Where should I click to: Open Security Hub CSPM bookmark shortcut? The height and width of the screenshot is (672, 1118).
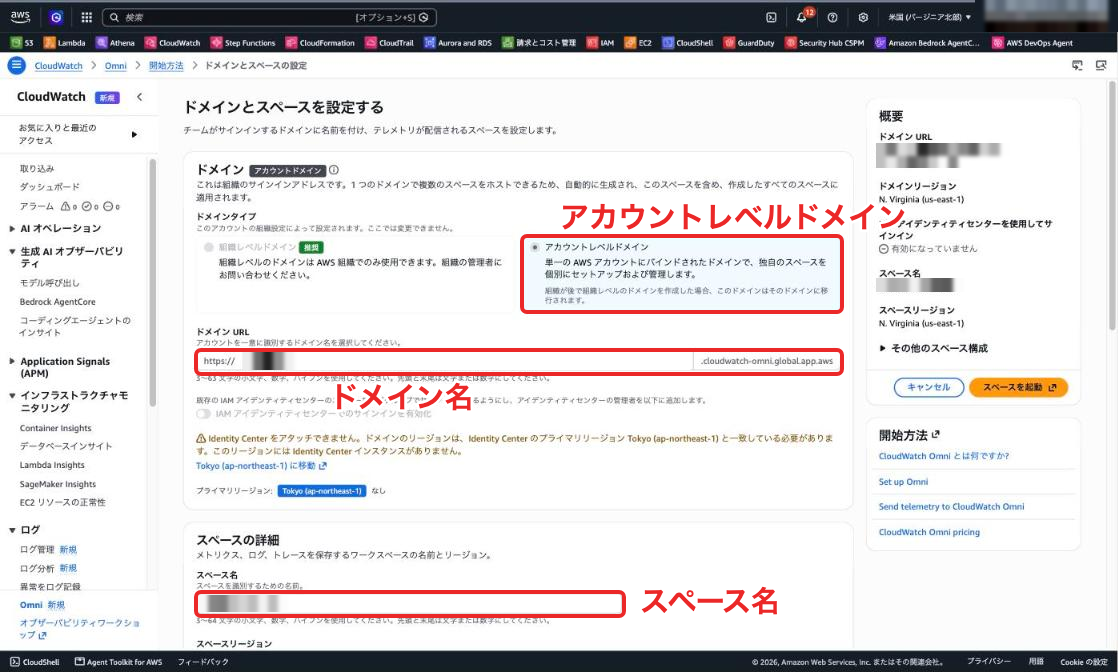[825, 43]
